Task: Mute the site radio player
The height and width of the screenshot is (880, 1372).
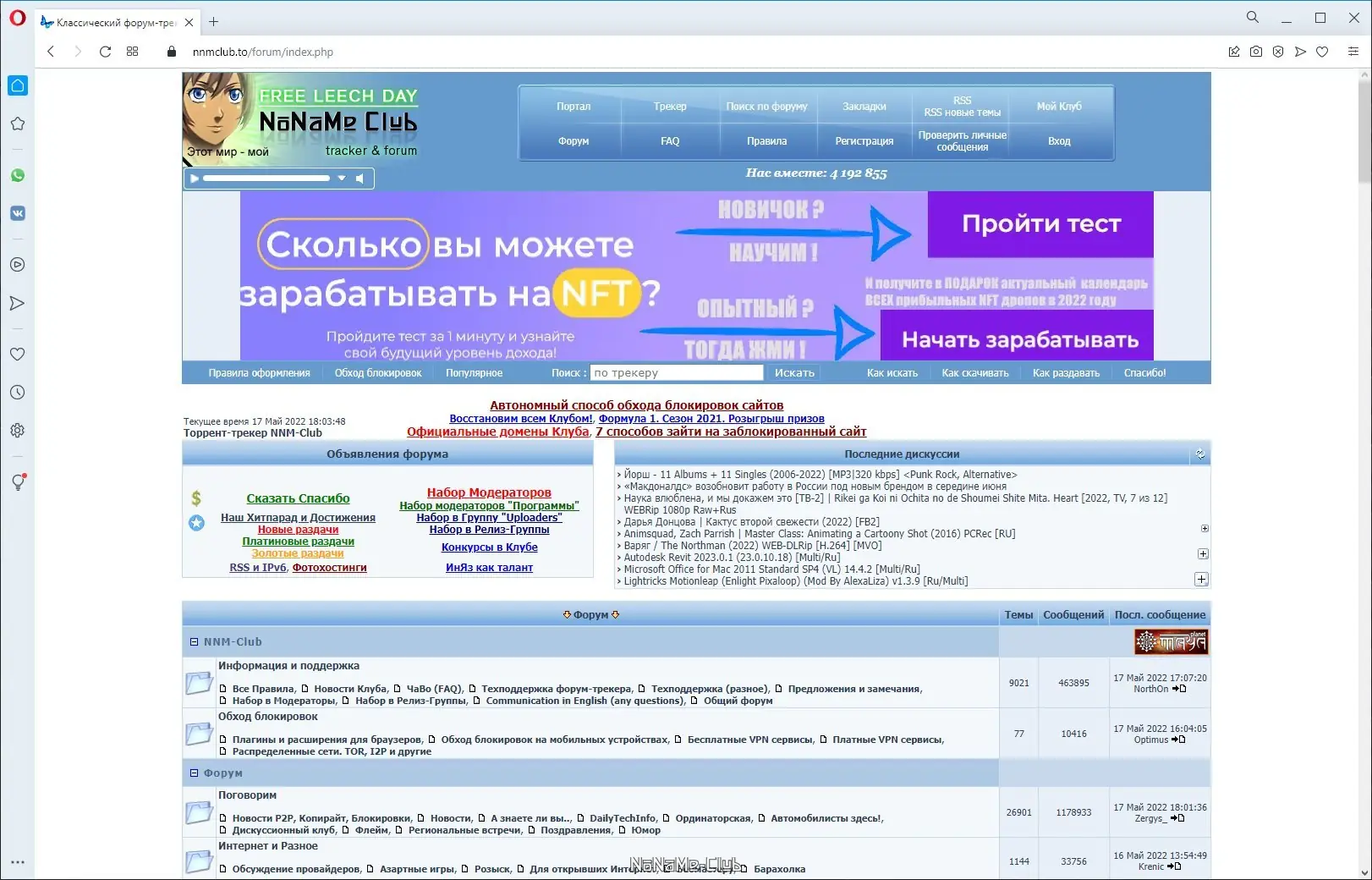Action: 360,179
